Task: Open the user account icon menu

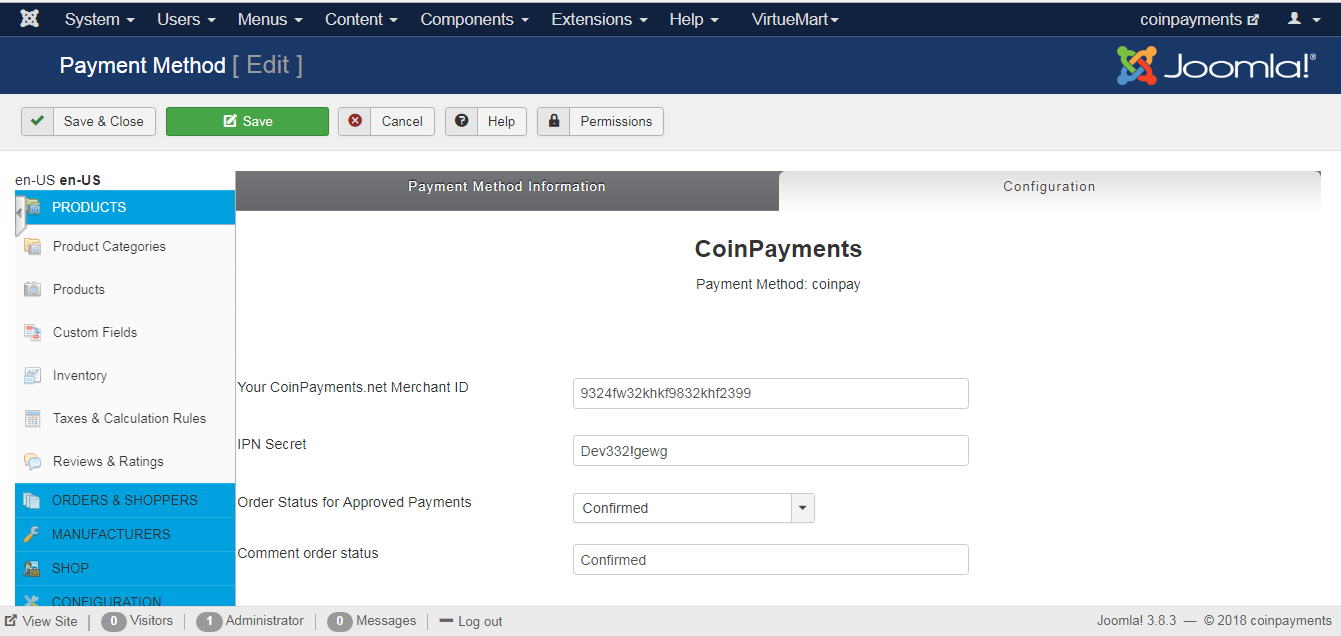Action: click(1302, 19)
